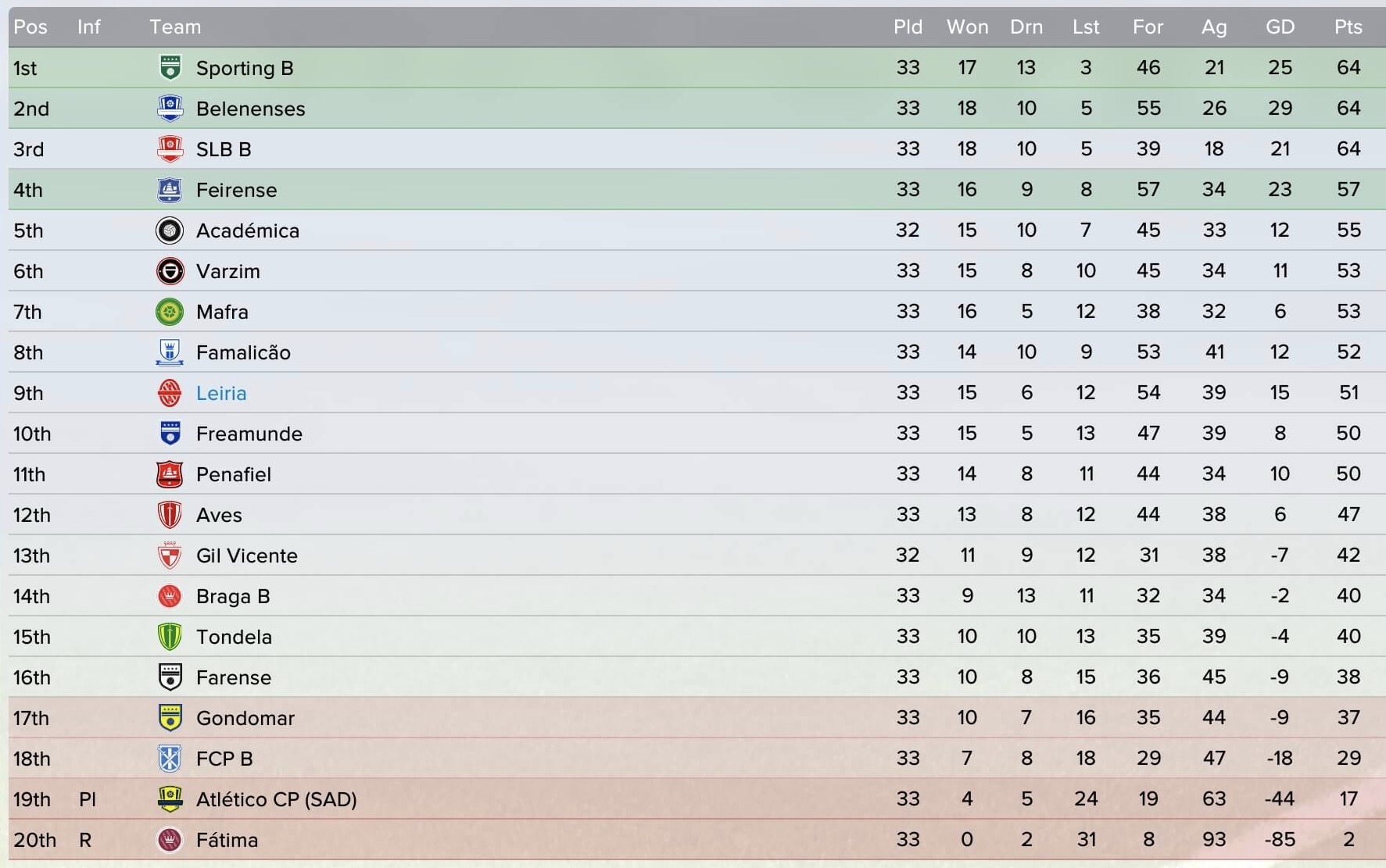Click the Team column header
This screenshot has height=868, width=1386.
point(175,27)
